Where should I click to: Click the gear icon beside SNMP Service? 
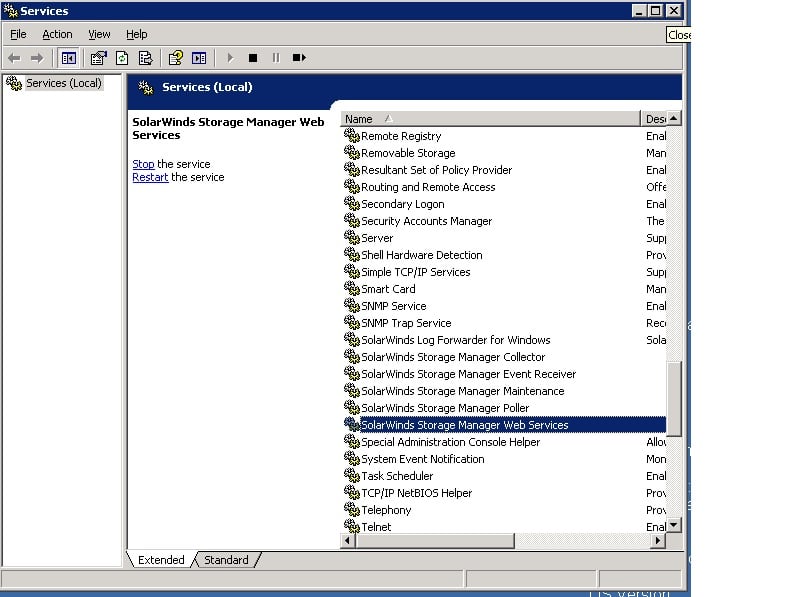[352, 305]
